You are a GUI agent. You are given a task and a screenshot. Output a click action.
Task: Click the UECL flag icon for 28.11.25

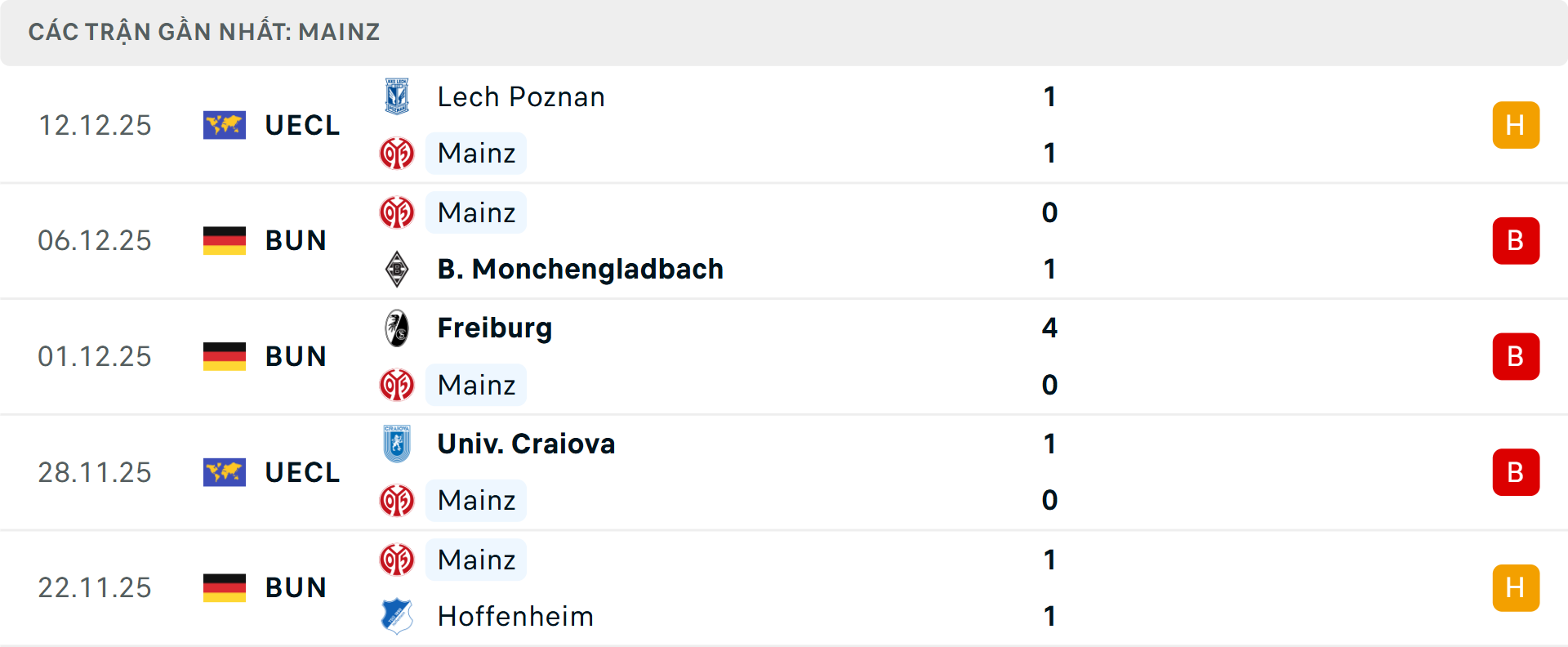225,472
